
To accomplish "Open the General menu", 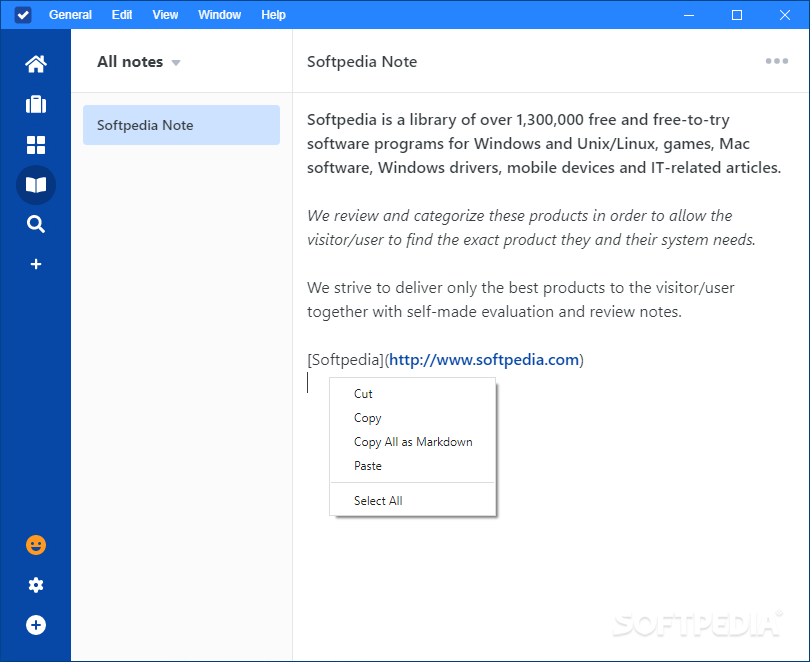I will coord(70,14).
